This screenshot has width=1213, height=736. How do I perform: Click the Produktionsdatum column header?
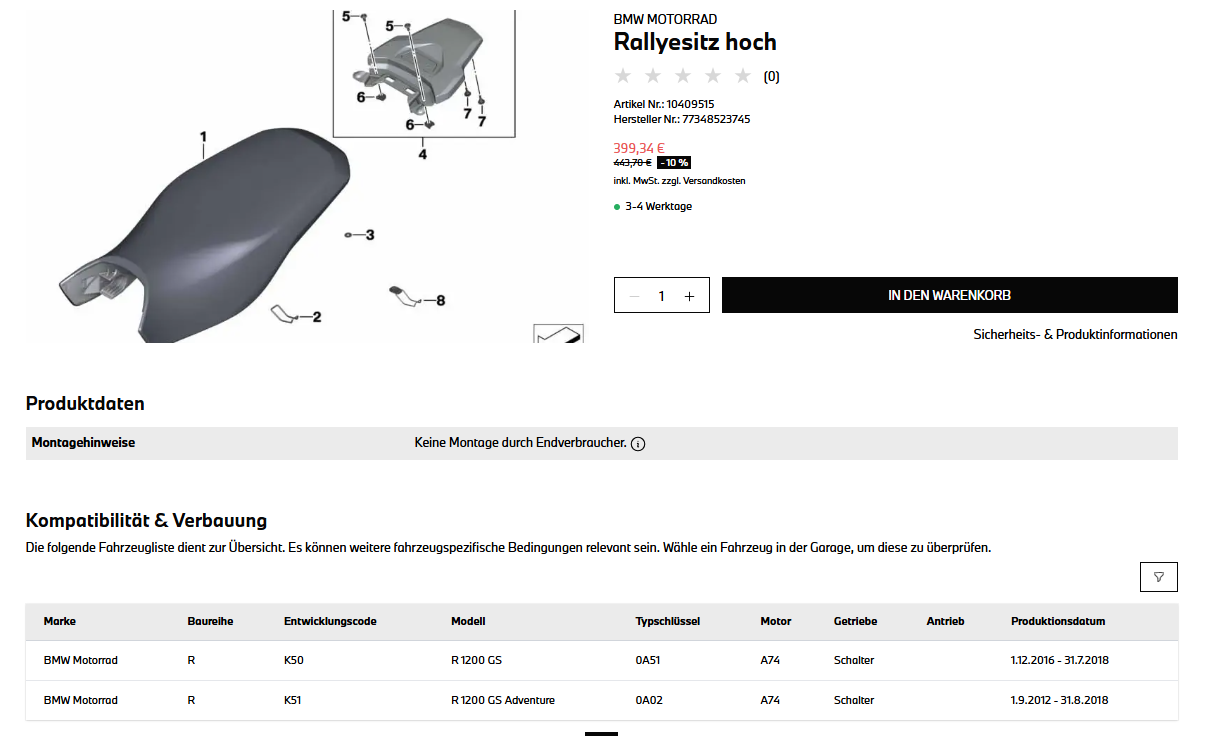click(x=1058, y=621)
